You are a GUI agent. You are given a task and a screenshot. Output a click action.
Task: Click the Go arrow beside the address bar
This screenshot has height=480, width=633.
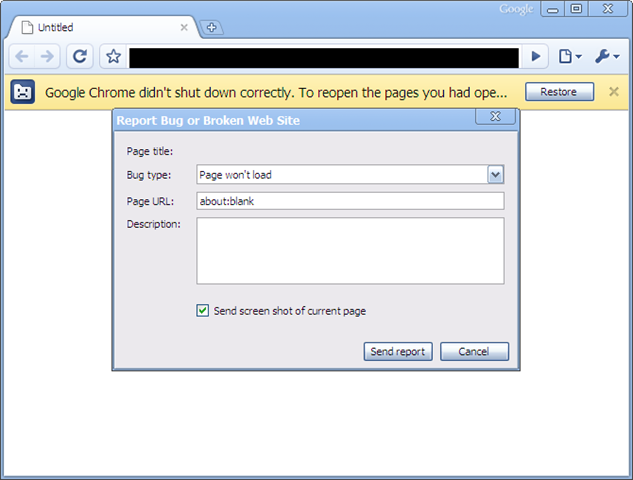(x=535, y=56)
